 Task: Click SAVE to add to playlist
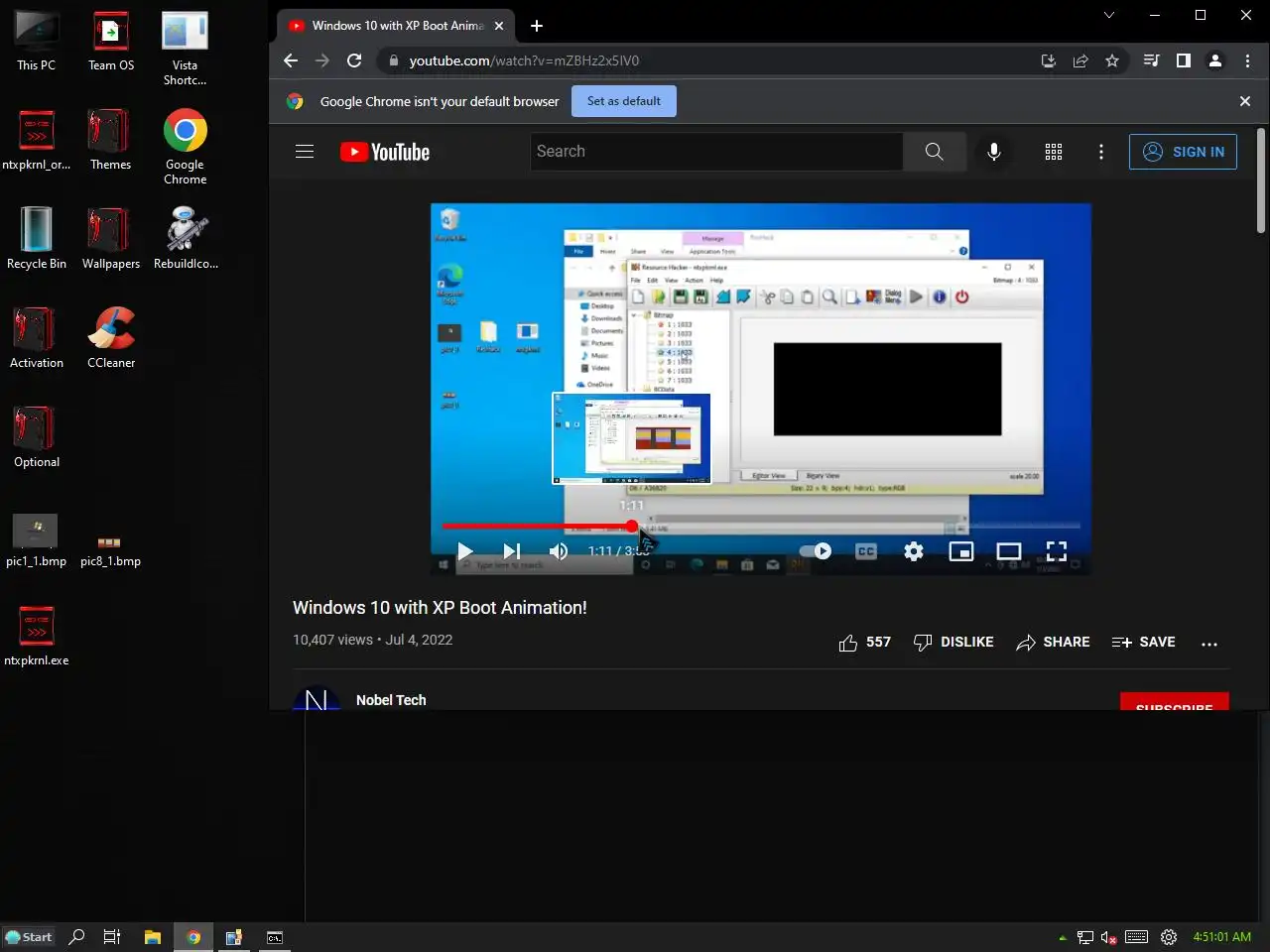coord(1143,643)
